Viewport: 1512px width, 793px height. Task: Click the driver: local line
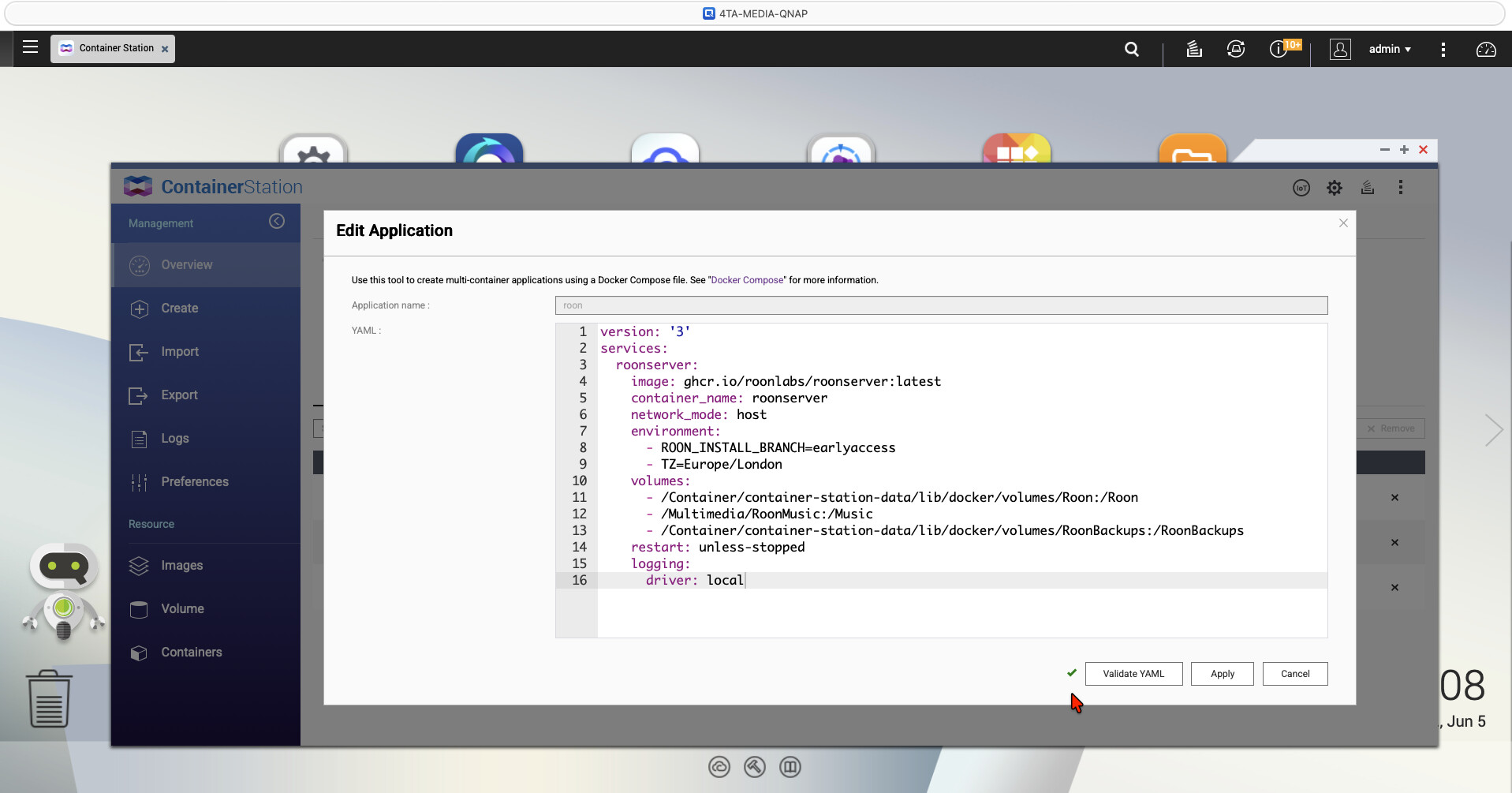(x=694, y=581)
